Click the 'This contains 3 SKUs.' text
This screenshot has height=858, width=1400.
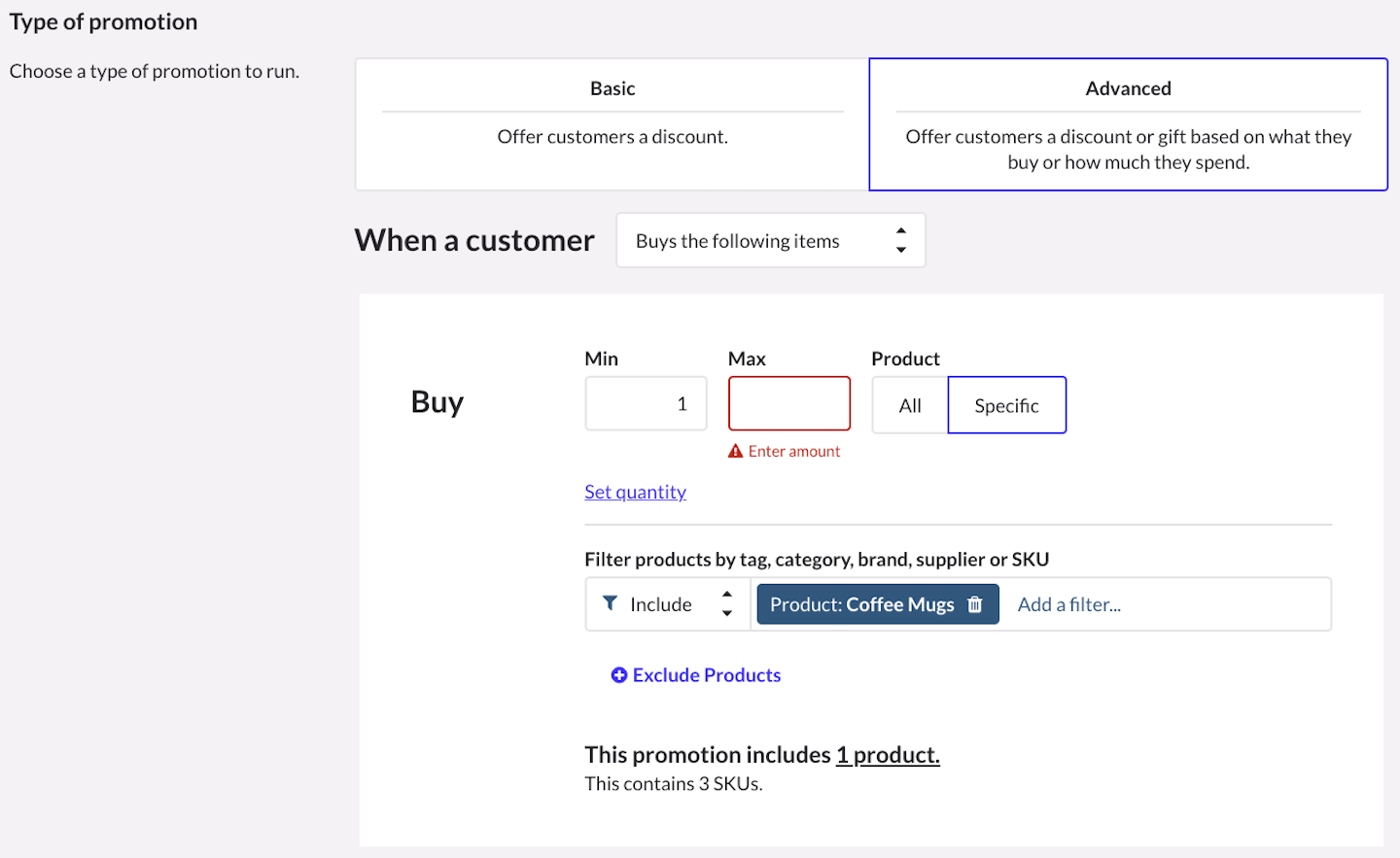[x=674, y=784]
